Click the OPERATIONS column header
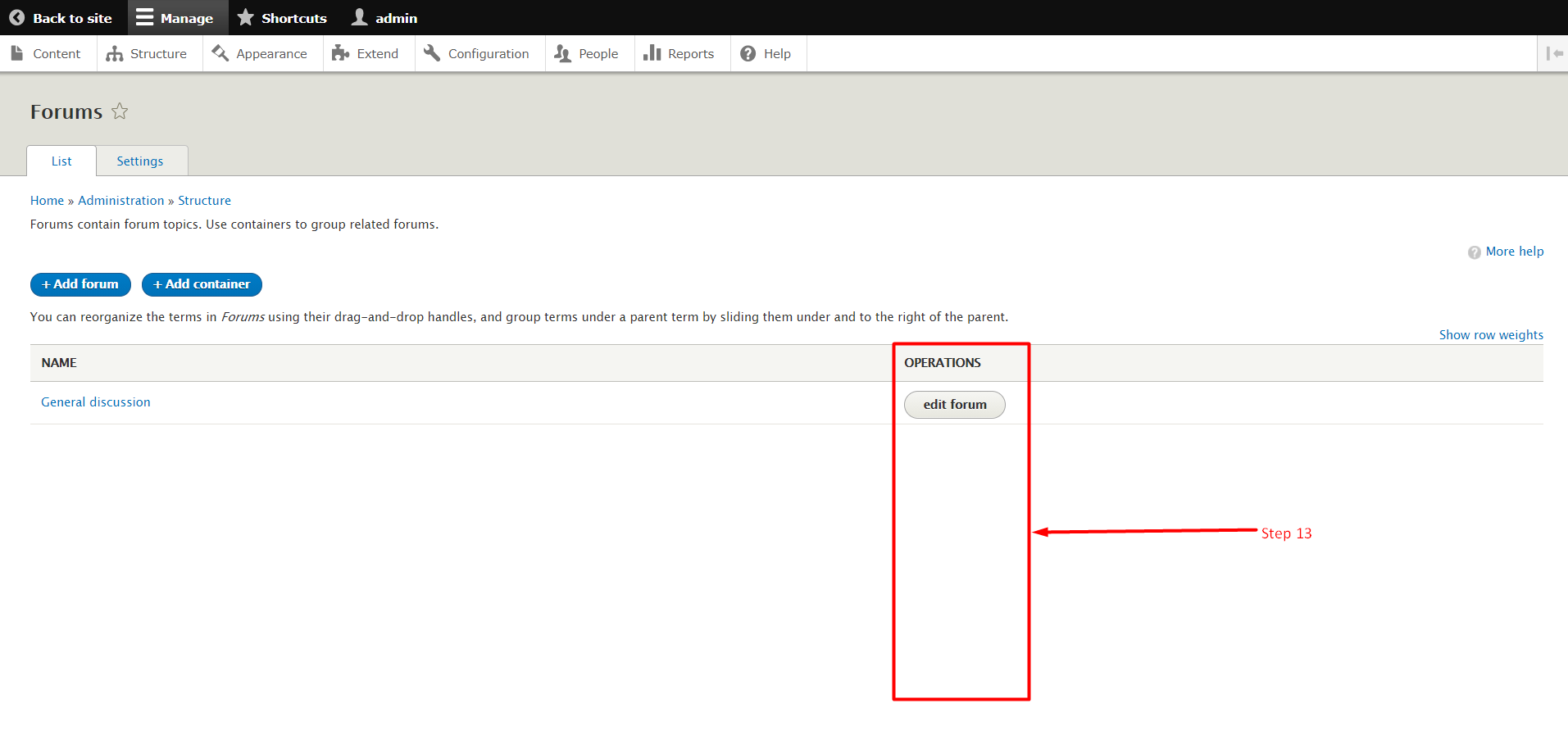The image size is (1568, 735). click(x=942, y=362)
